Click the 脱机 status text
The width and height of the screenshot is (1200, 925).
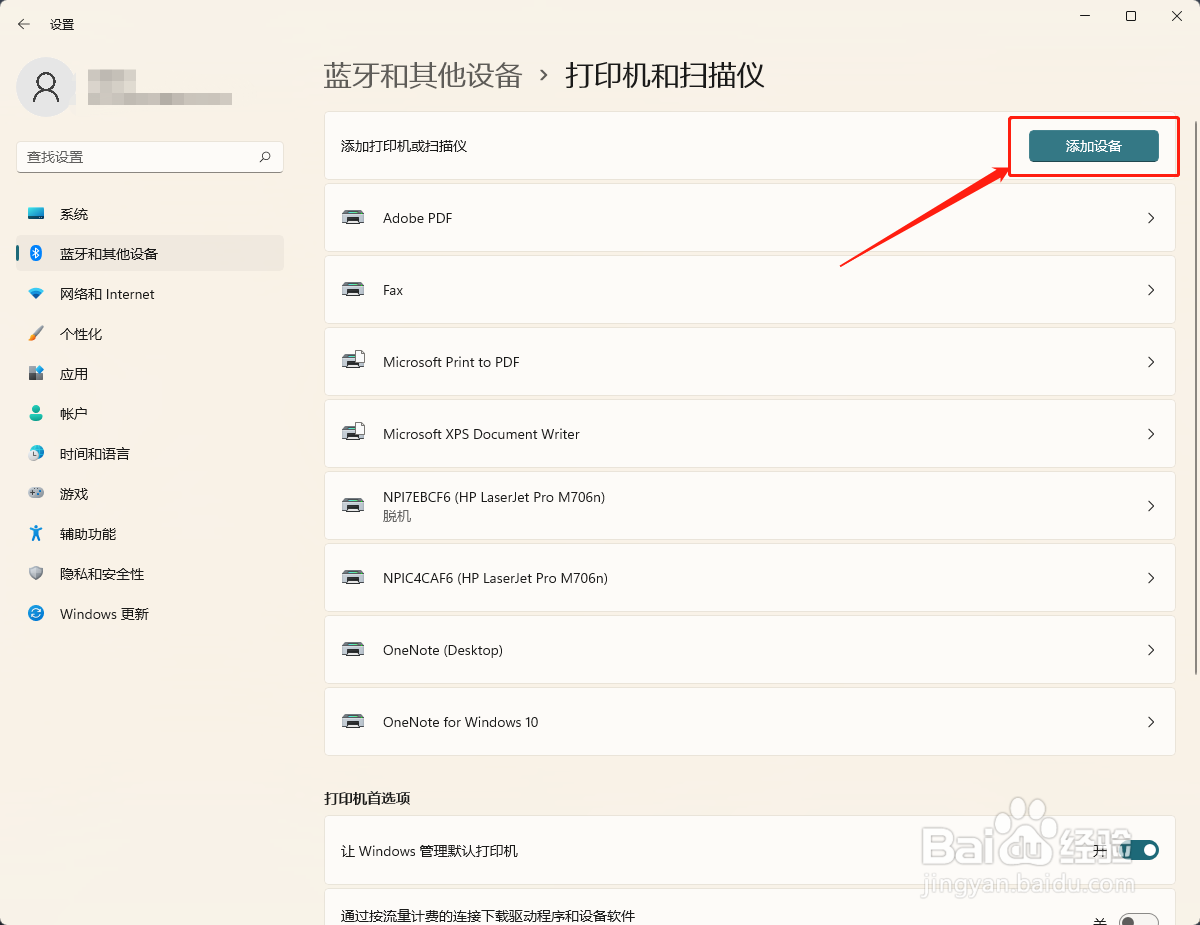(x=397, y=516)
